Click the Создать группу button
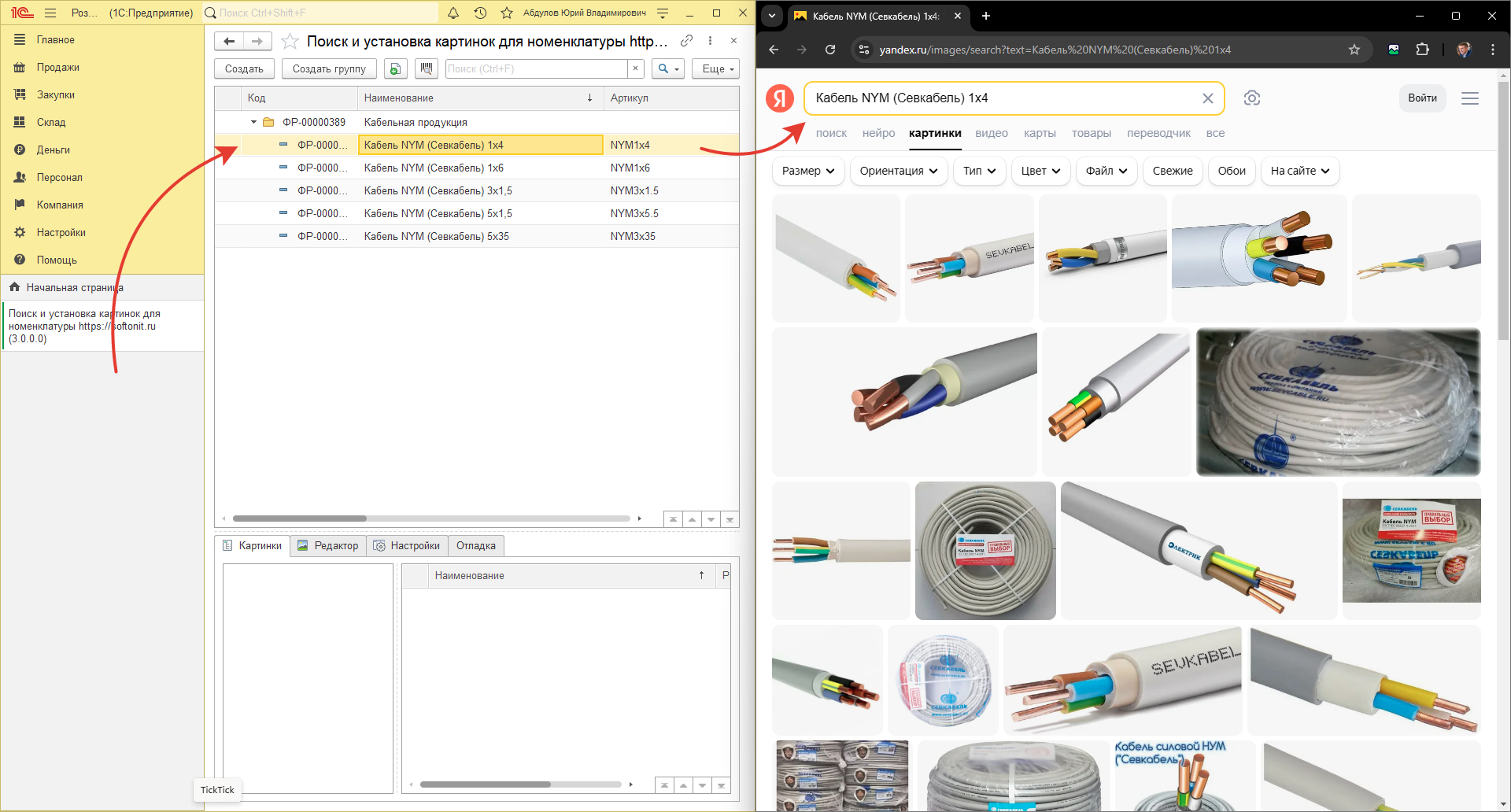The width and height of the screenshot is (1511, 812). pos(329,68)
